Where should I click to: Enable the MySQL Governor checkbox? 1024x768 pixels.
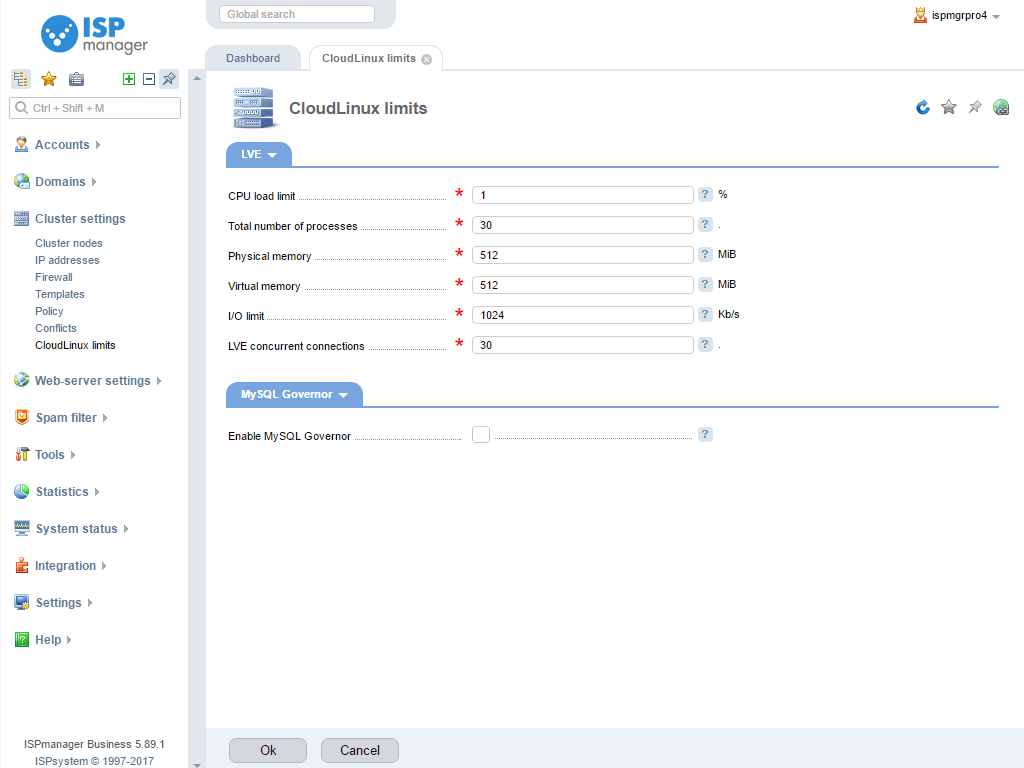tap(481, 434)
